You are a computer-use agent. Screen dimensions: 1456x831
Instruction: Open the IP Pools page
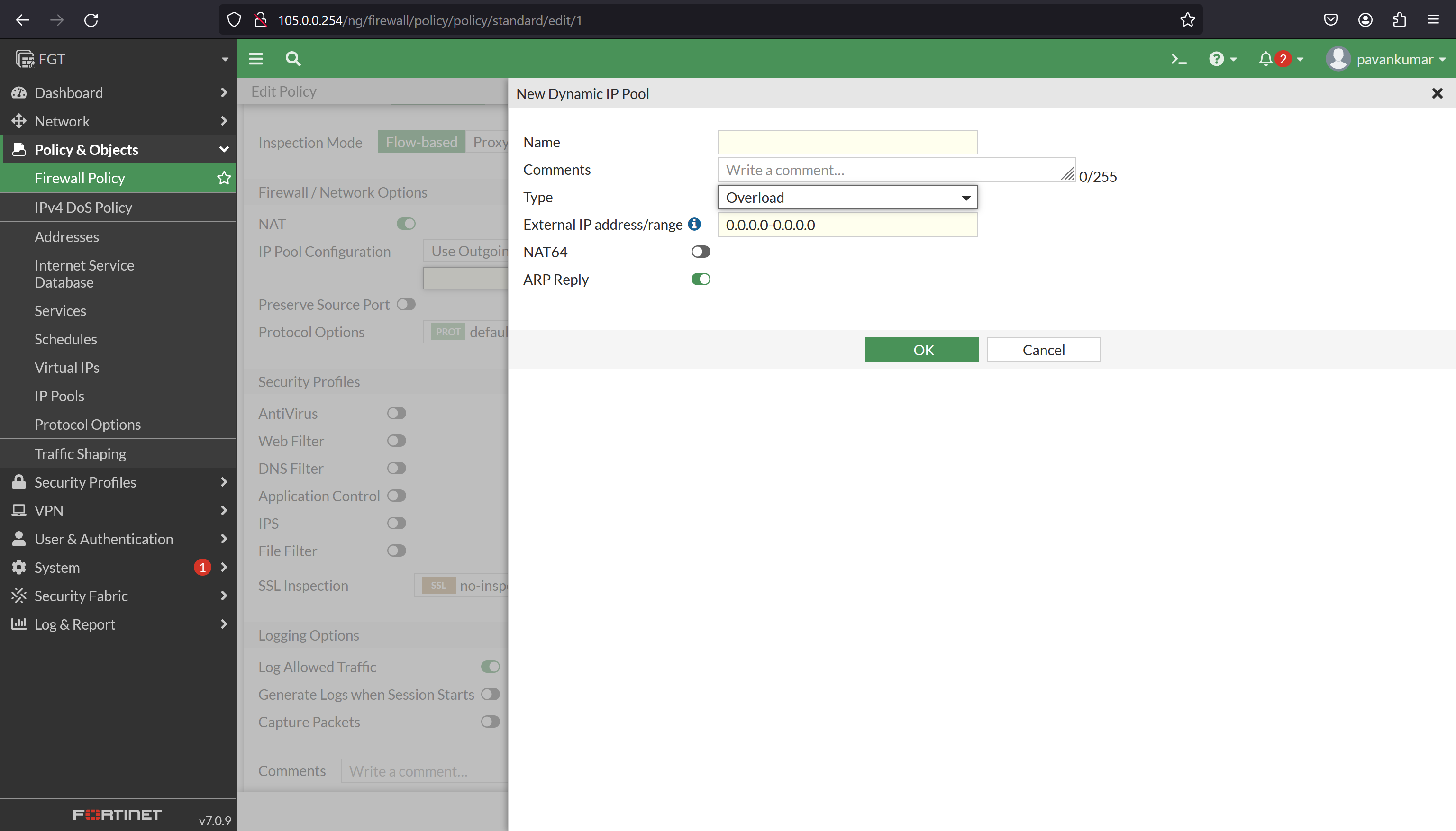[59, 396]
